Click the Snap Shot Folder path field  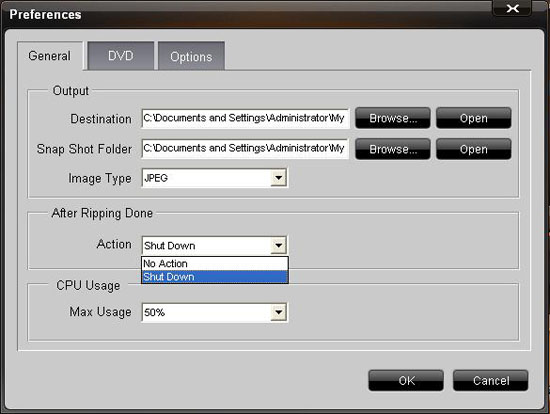[245, 148]
